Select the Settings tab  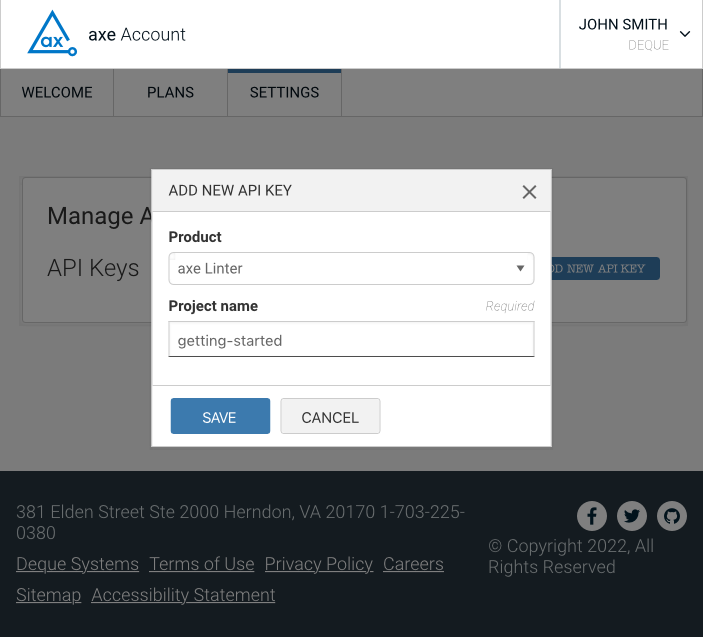coord(284,92)
